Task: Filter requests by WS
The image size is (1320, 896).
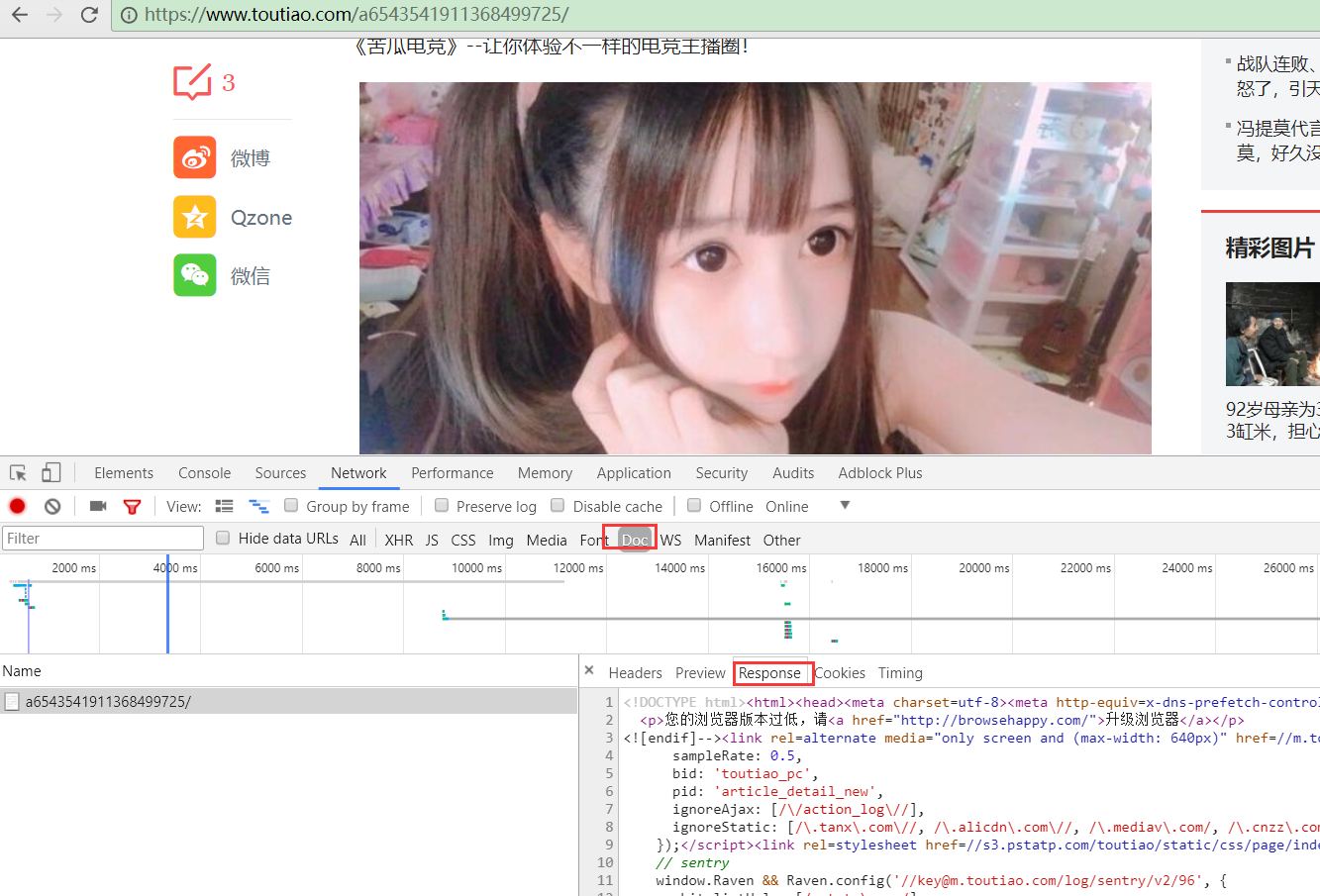Action: click(670, 540)
